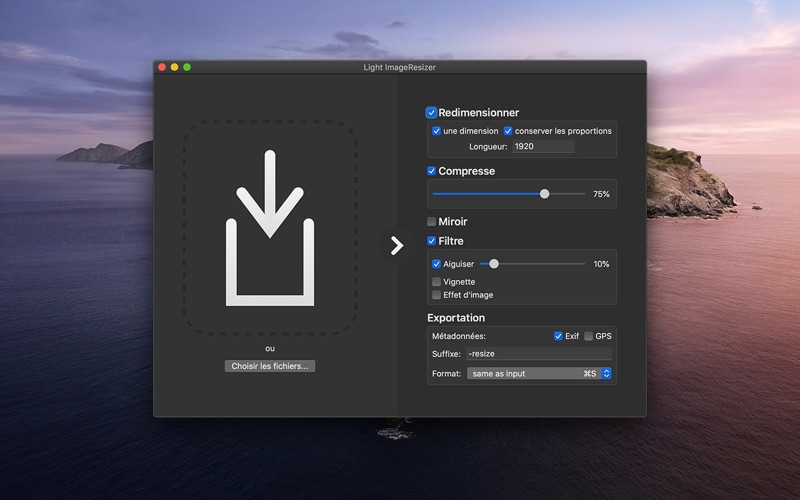Click the Longueur field showing 1920

click(x=543, y=146)
